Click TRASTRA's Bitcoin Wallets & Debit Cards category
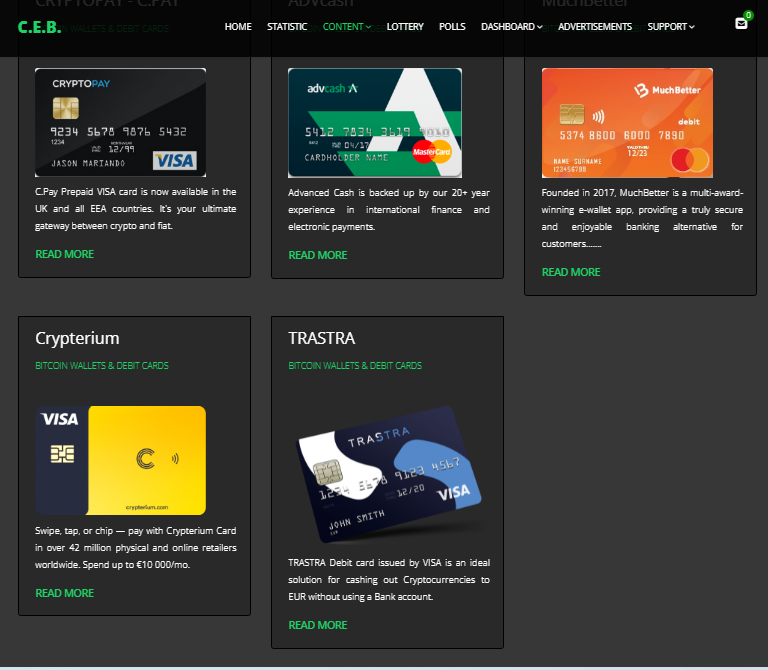The height and width of the screenshot is (670, 768). coord(355,366)
